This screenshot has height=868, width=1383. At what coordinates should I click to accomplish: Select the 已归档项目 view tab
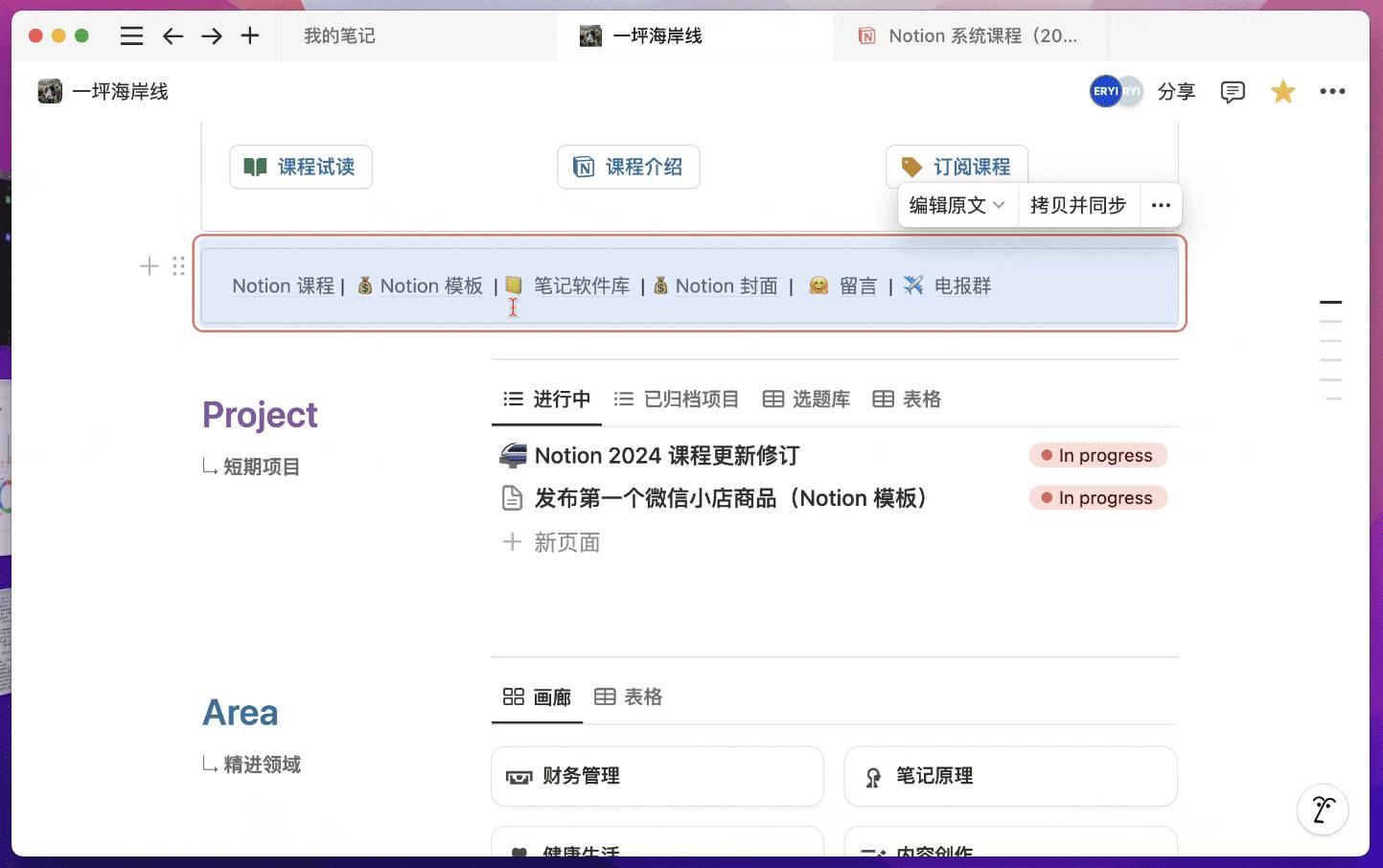(677, 400)
